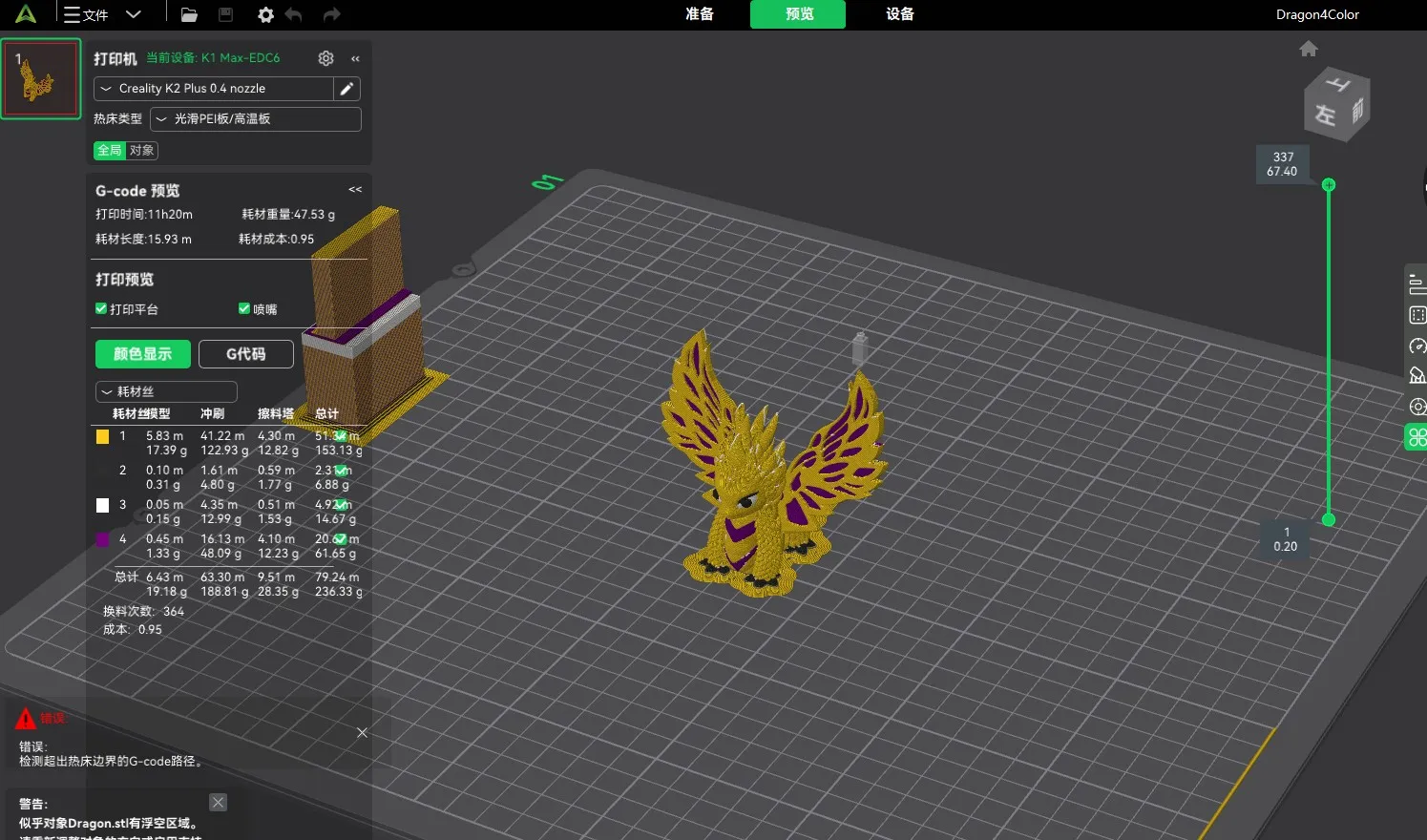Viewport: 1427px width, 840px height.
Task: Toggle visibility checkbox for filament 3
Action: pos(340,504)
